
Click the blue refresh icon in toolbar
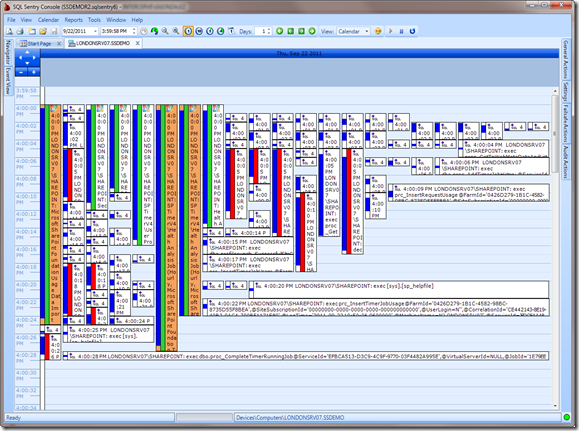click(412, 31)
